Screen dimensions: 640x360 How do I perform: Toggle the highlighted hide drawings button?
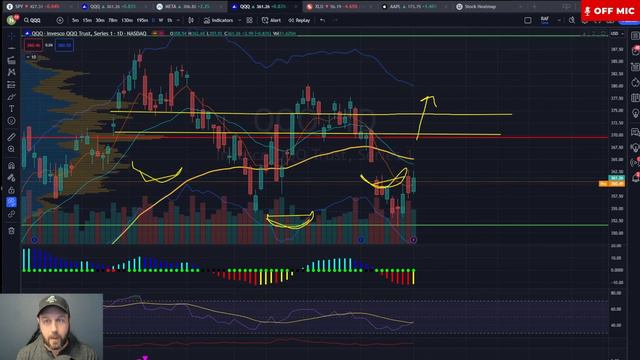tap(11, 202)
